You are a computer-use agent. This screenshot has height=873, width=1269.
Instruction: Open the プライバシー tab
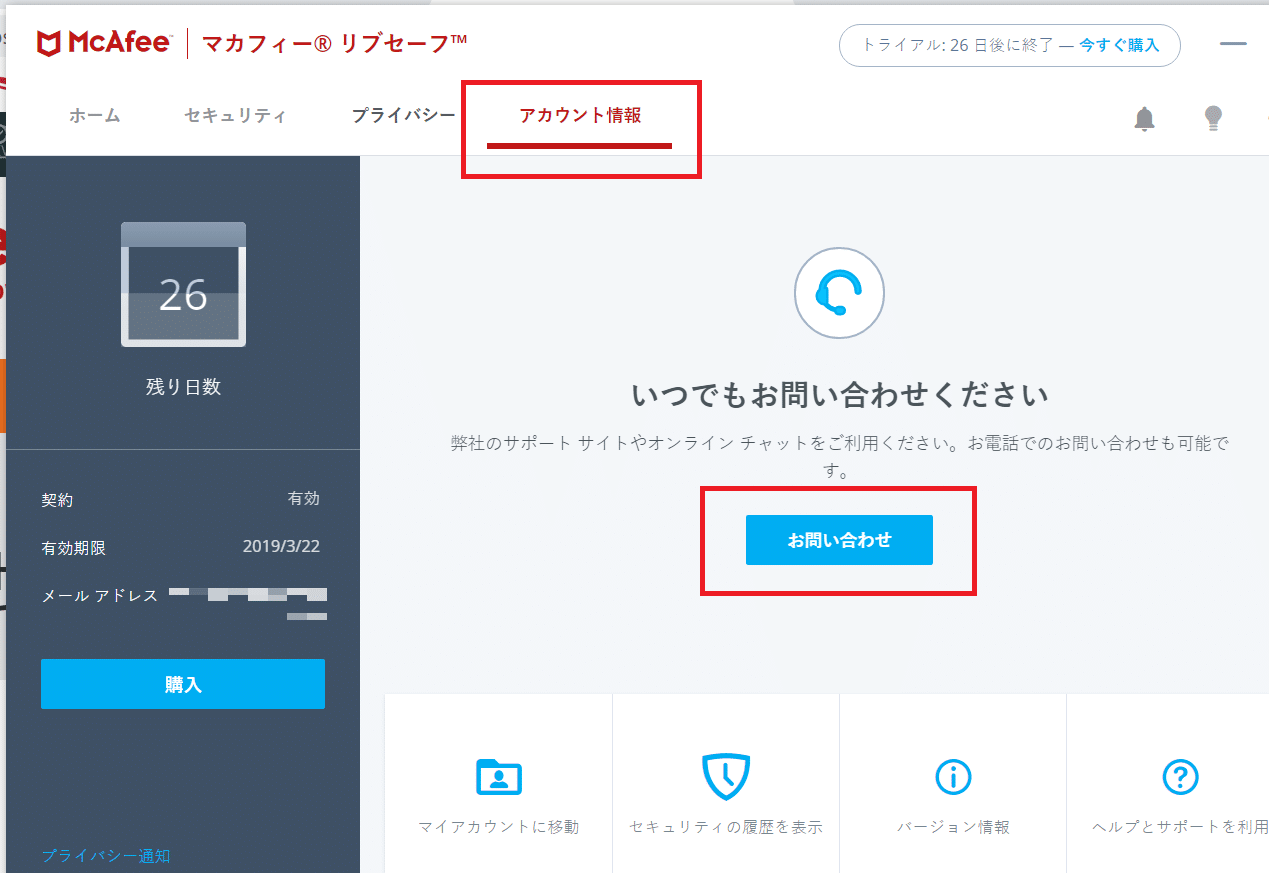tap(403, 116)
